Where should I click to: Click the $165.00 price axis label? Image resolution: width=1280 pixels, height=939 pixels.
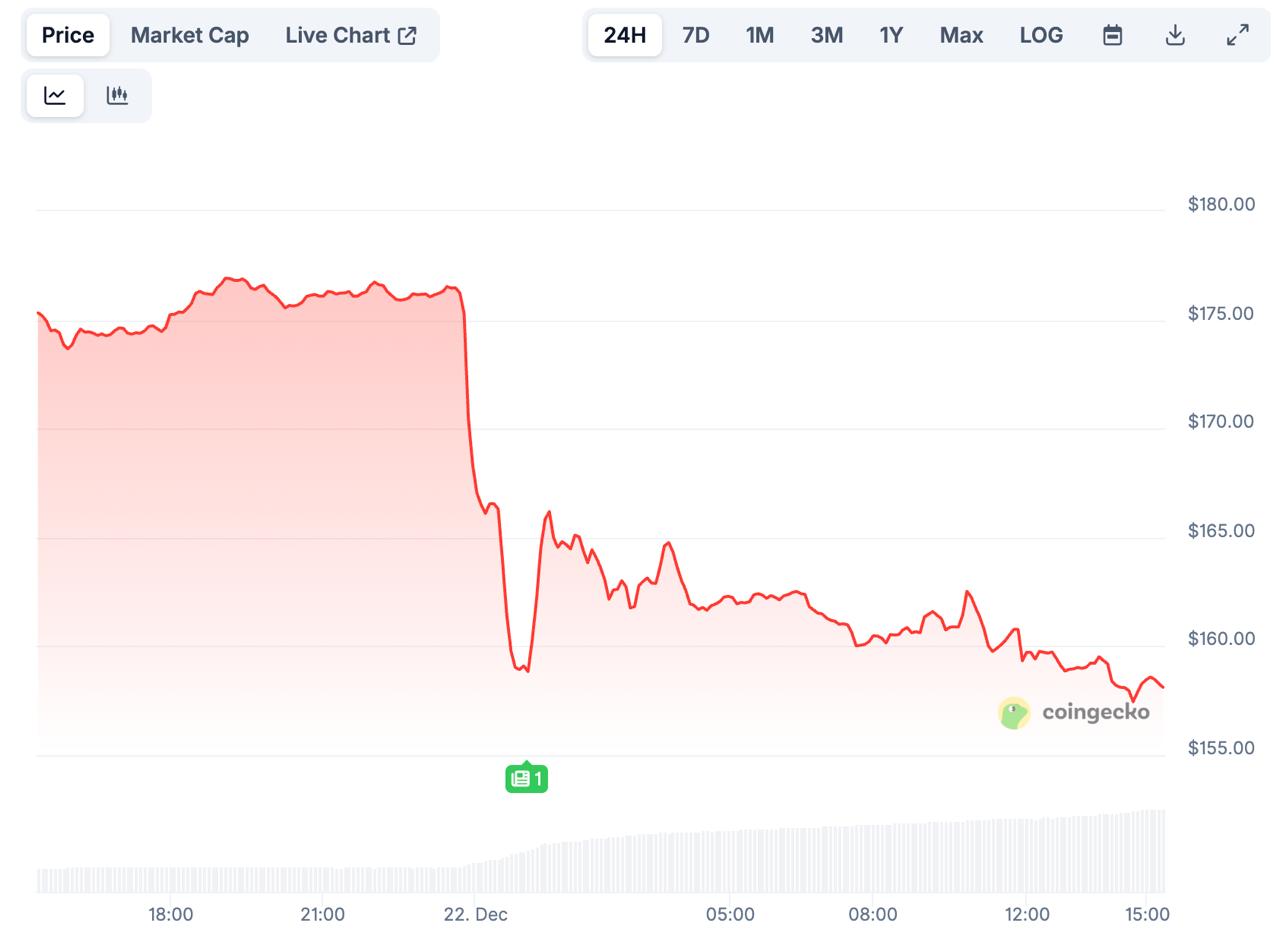tap(1220, 531)
